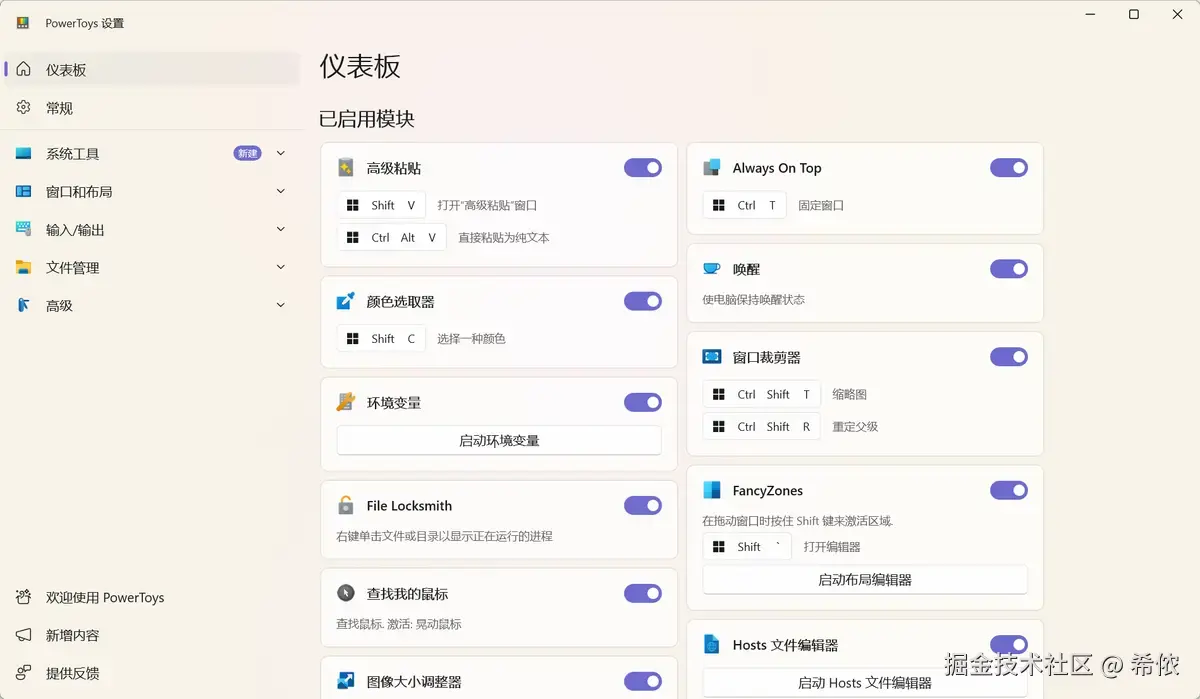The width and height of the screenshot is (1200, 699).
Task: Disable the 唤醒 switch
Action: 1009,269
